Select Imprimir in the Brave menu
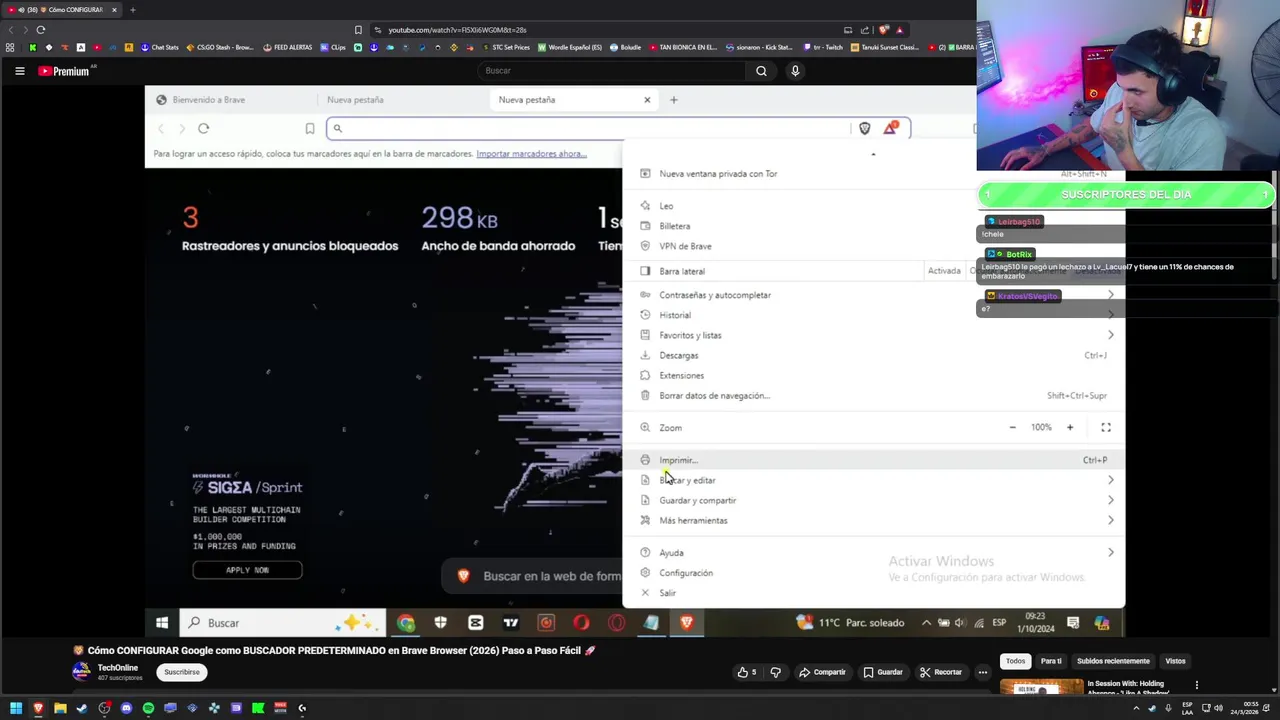This screenshot has width=1280, height=720. pos(874,460)
